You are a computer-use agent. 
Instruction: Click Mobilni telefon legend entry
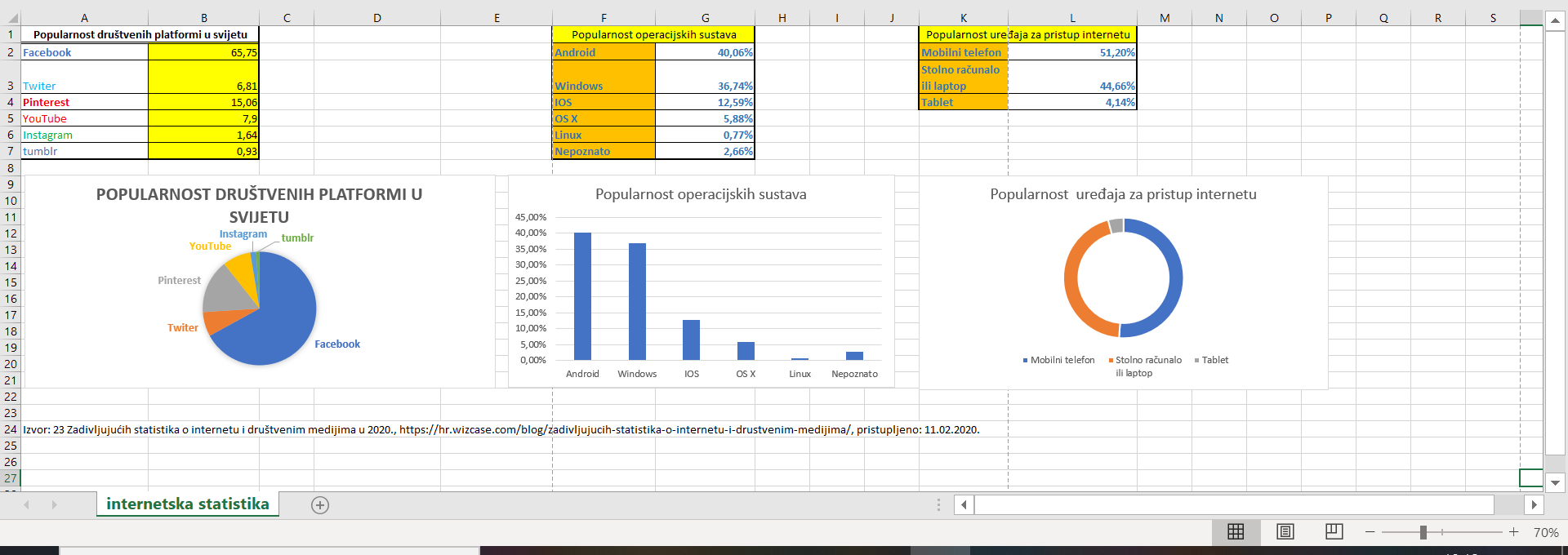coord(1058,360)
